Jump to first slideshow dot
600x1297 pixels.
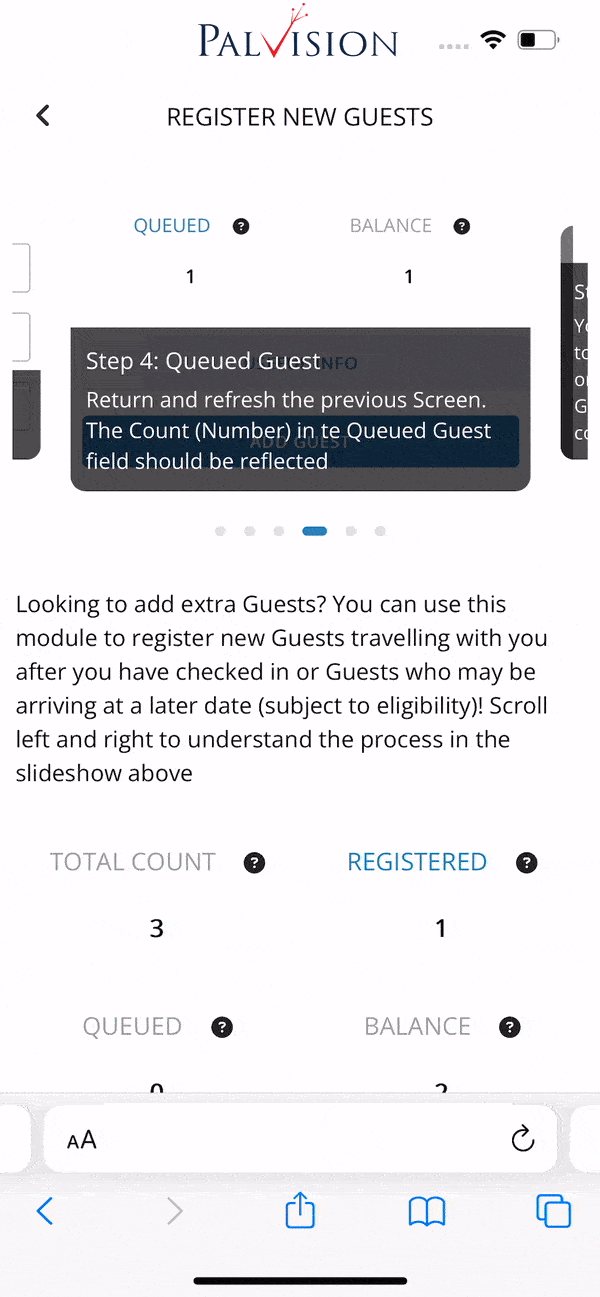coord(220,531)
